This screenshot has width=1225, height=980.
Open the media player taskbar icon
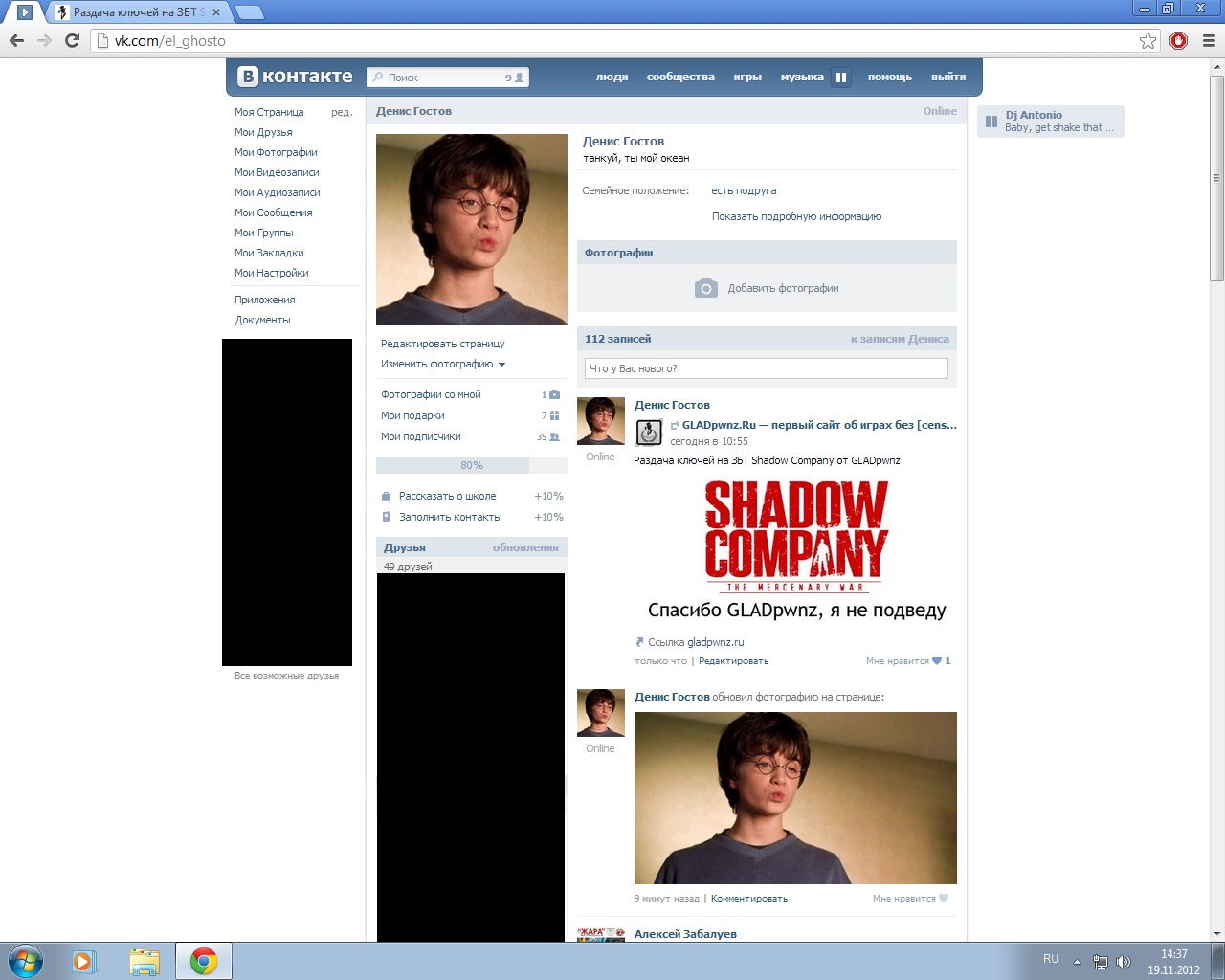point(84,961)
